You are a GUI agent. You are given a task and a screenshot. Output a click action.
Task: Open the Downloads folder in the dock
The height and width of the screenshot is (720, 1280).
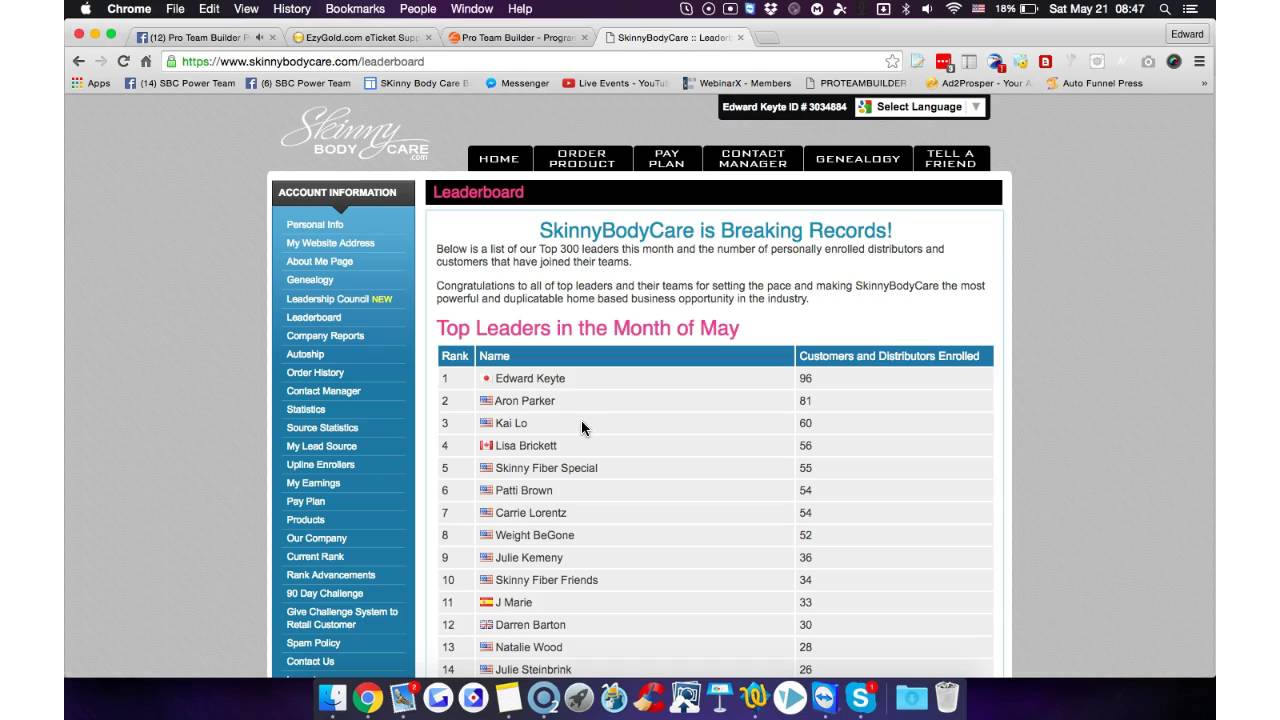click(x=910, y=697)
